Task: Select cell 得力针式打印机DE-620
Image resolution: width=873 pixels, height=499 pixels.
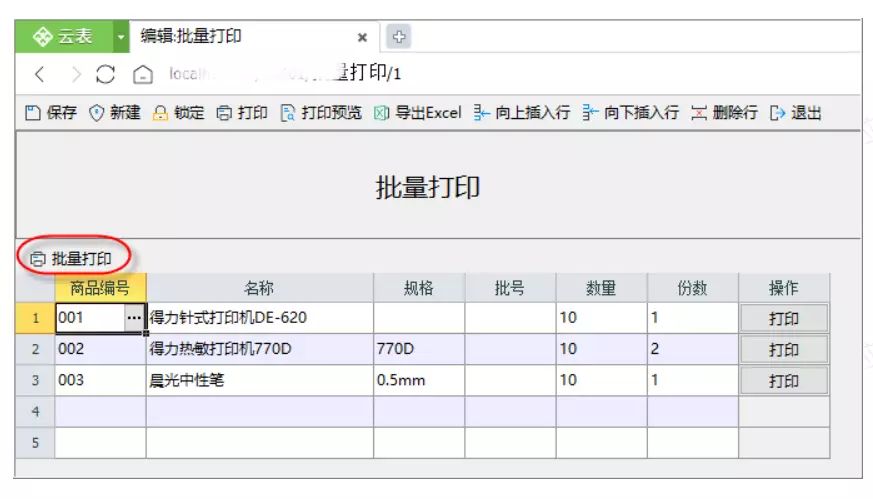Action: pos(259,318)
